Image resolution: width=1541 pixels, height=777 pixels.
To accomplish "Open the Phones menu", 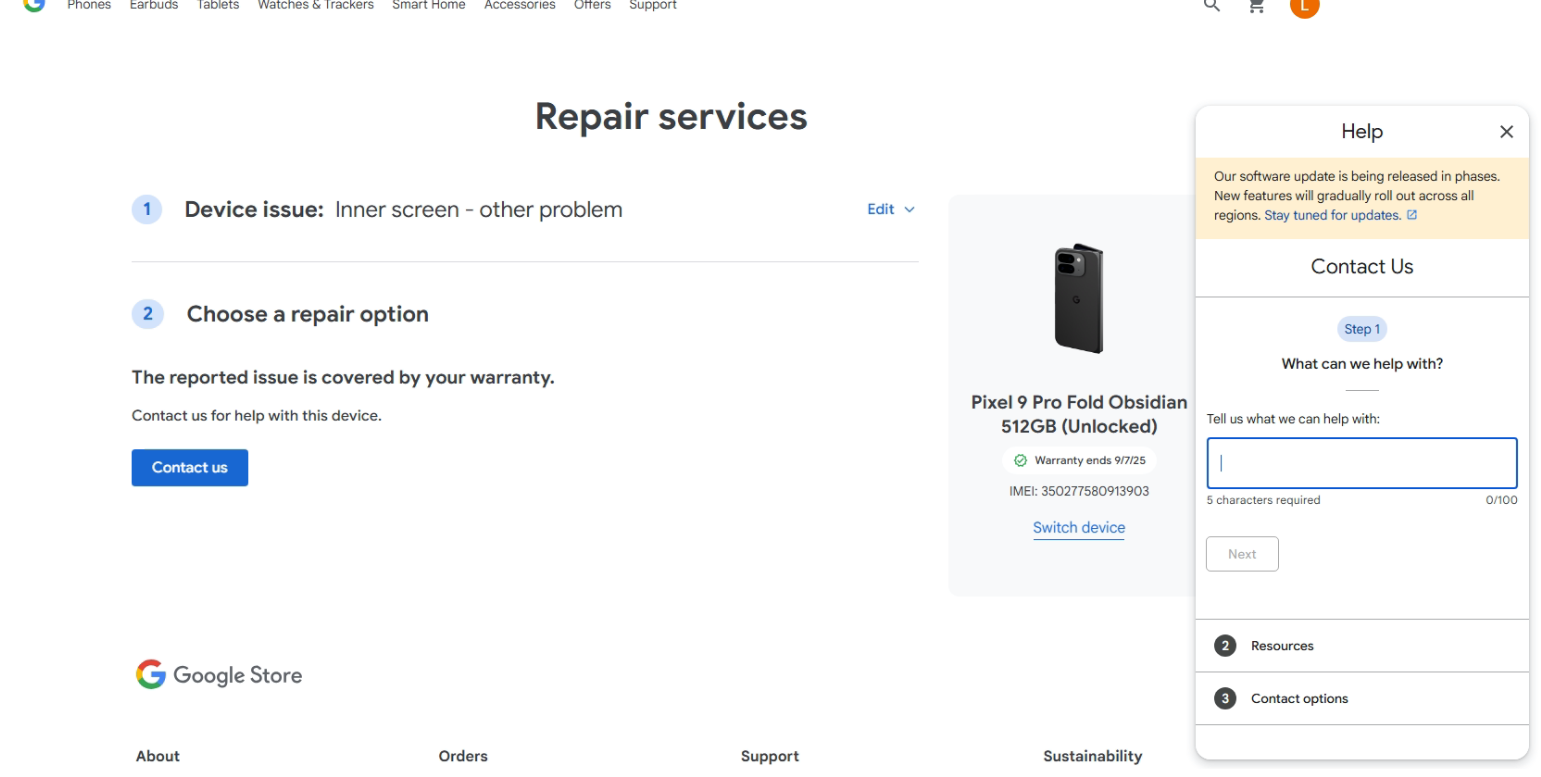I will coord(89,5).
